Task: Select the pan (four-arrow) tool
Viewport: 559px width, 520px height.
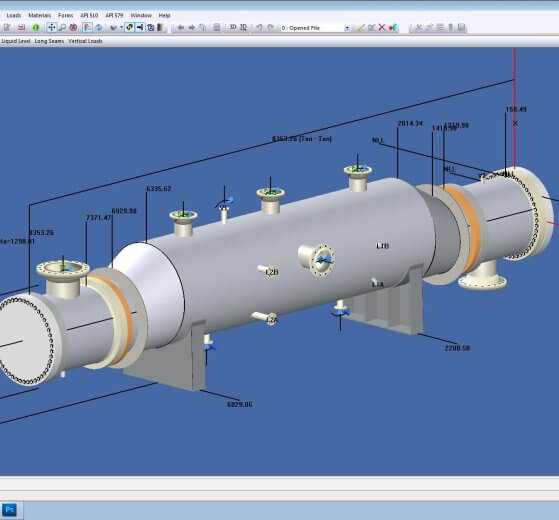Action: [x=52, y=27]
